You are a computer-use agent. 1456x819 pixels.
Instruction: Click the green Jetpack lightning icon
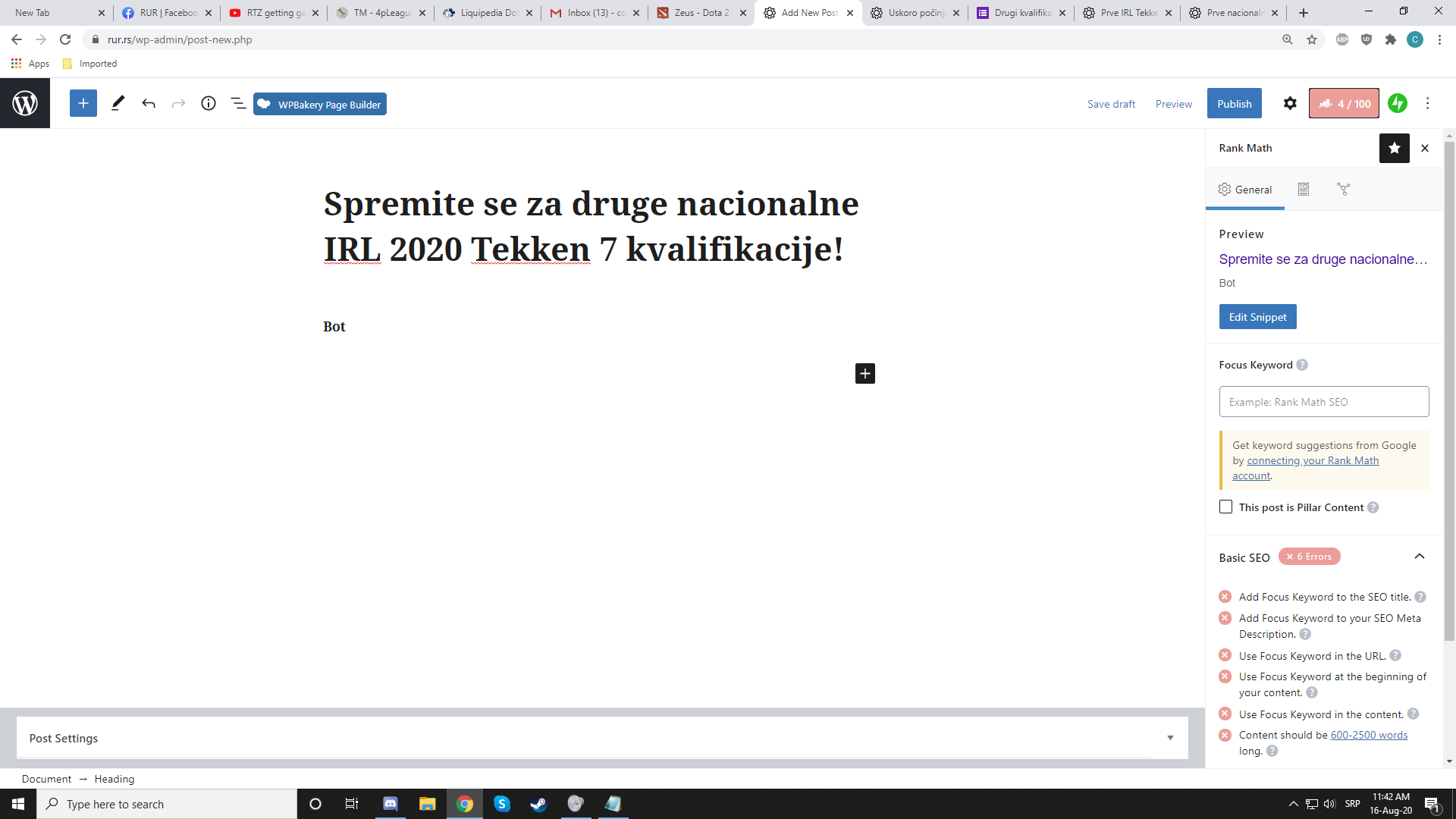(1398, 104)
